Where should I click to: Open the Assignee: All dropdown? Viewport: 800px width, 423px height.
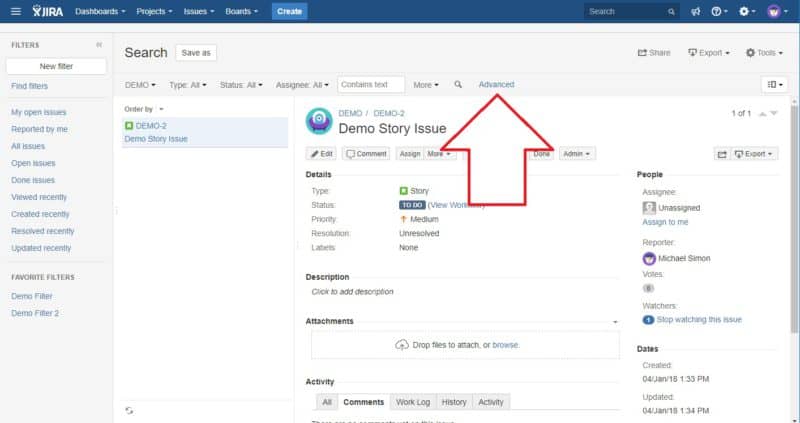tap(302, 85)
